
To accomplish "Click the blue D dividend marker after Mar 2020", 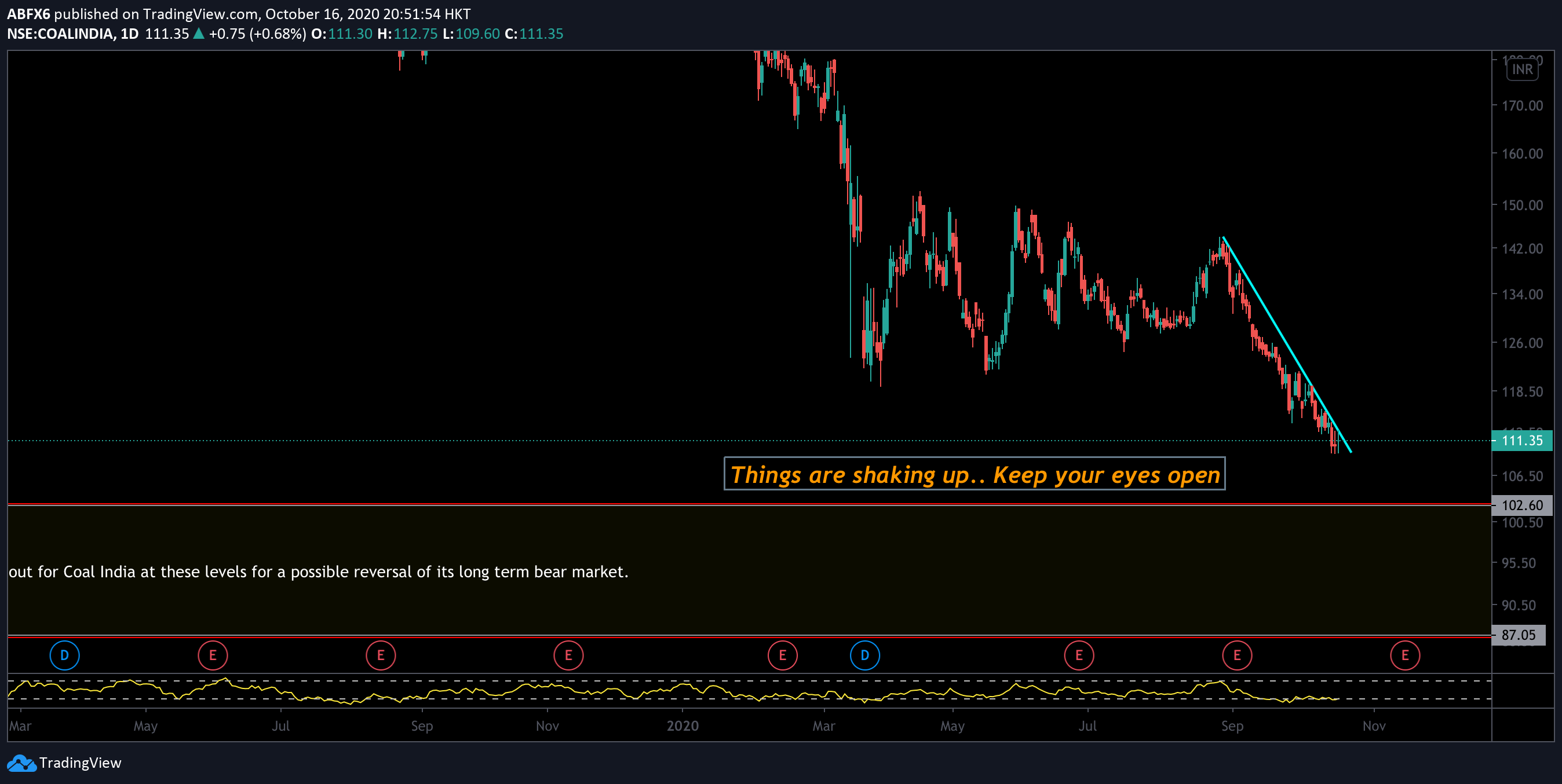I will pos(864,655).
